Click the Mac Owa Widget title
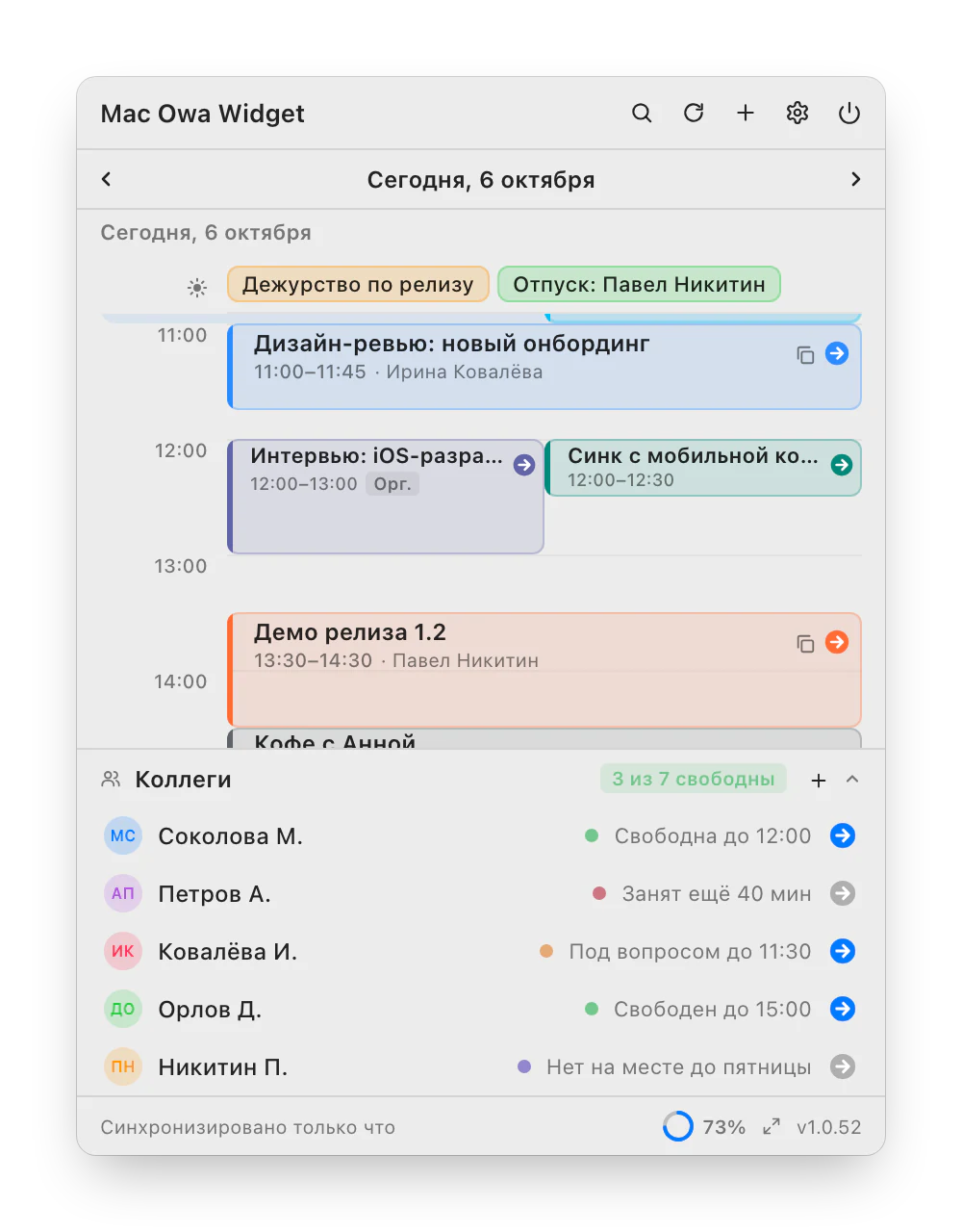This screenshot has height=1232, width=962. tap(202, 114)
